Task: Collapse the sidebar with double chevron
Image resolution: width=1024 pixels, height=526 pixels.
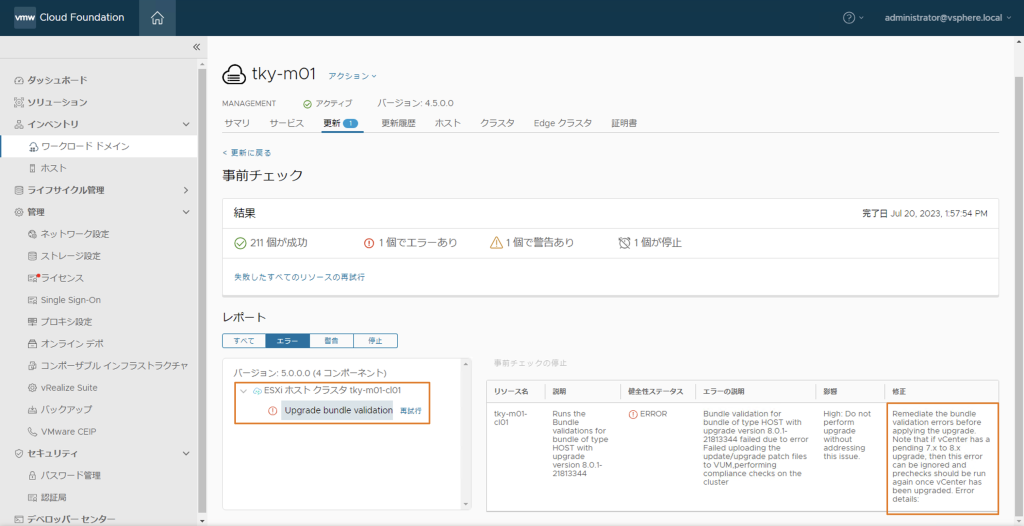Action: click(x=196, y=47)
